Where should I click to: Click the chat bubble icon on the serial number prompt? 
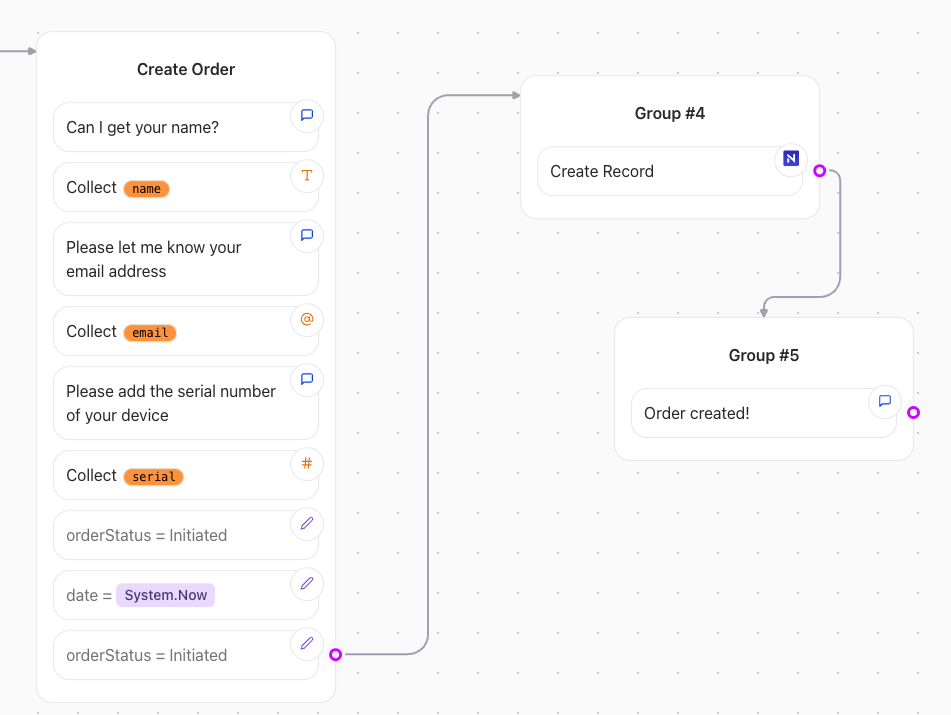[307, 380]
